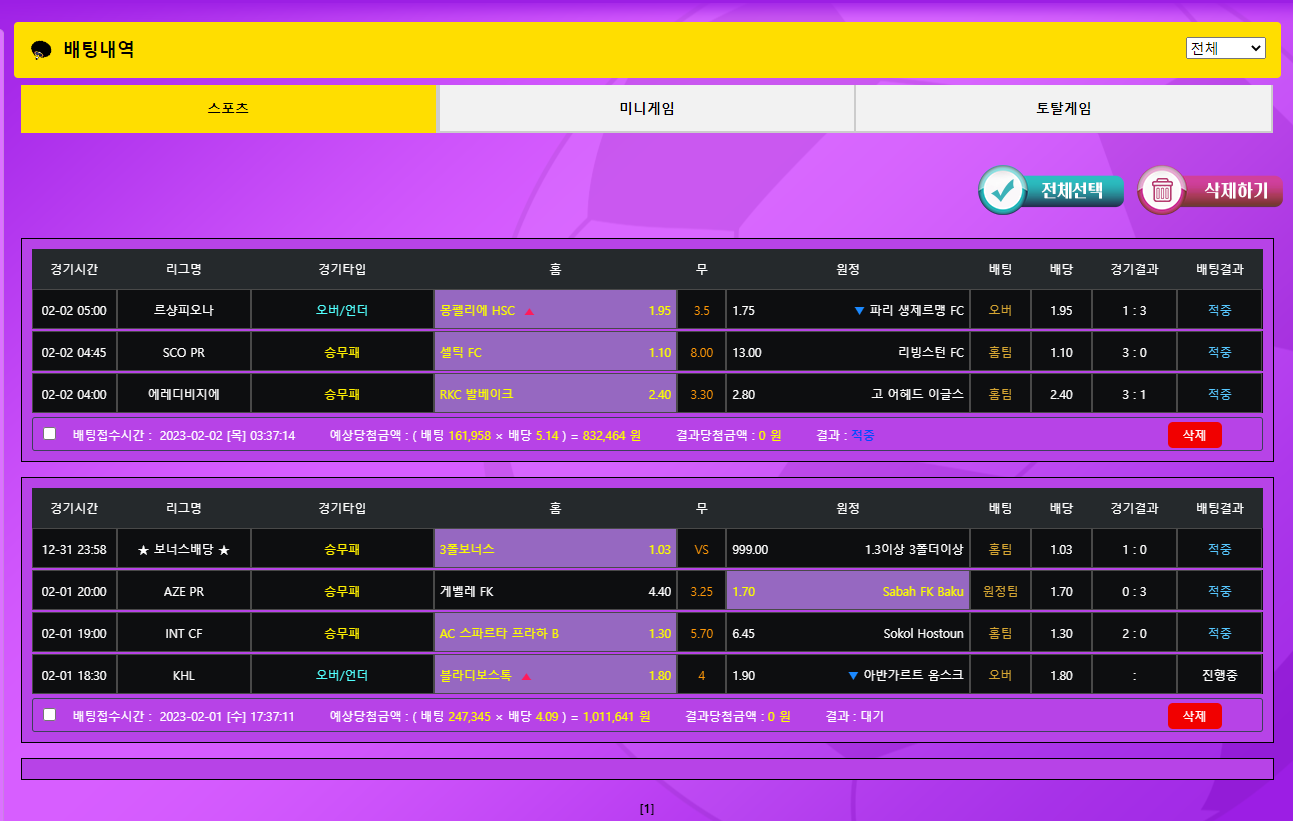Click the RKC 발베이크 home team cell
The image size is (1293, 821).
(555, 394)
